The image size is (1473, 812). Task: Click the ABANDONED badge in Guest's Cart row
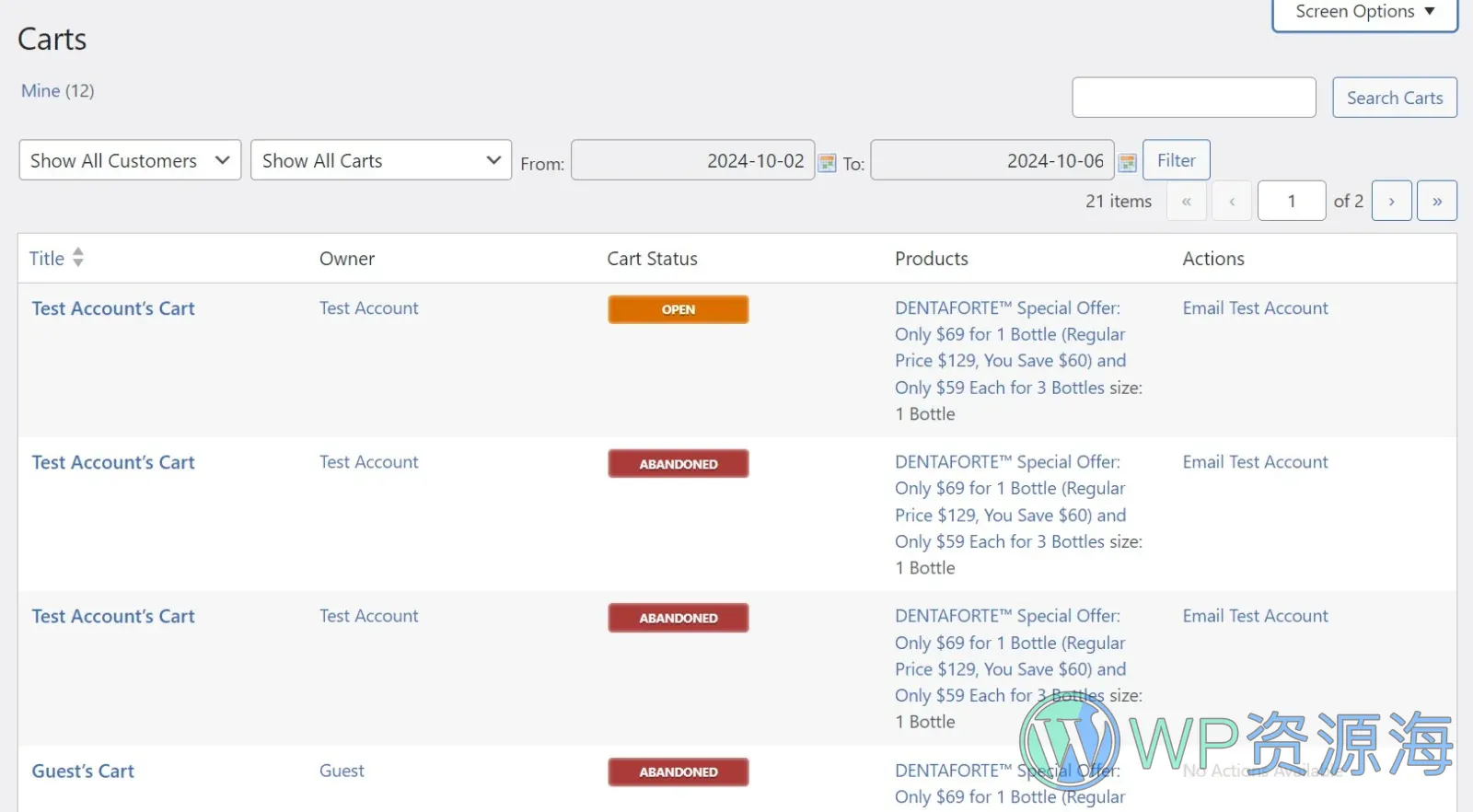click(679, 771)
